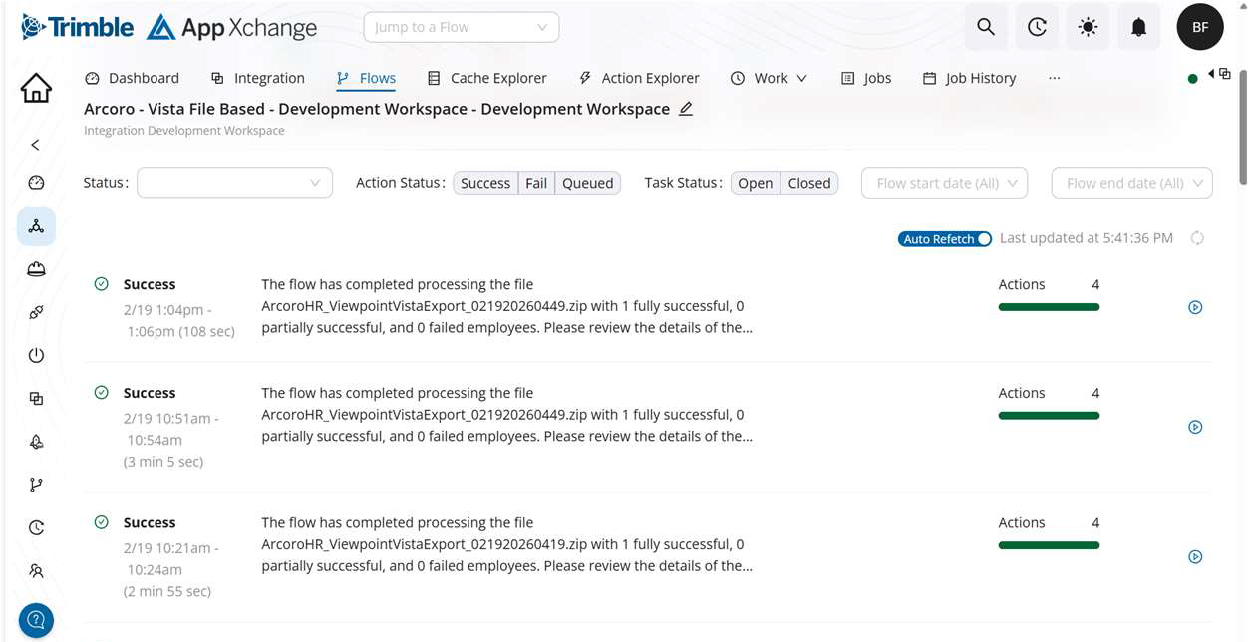Open the Action Explorer tab
This screenshot has height=642, width=1248.
pyautogui.click(x=639, y=78)
